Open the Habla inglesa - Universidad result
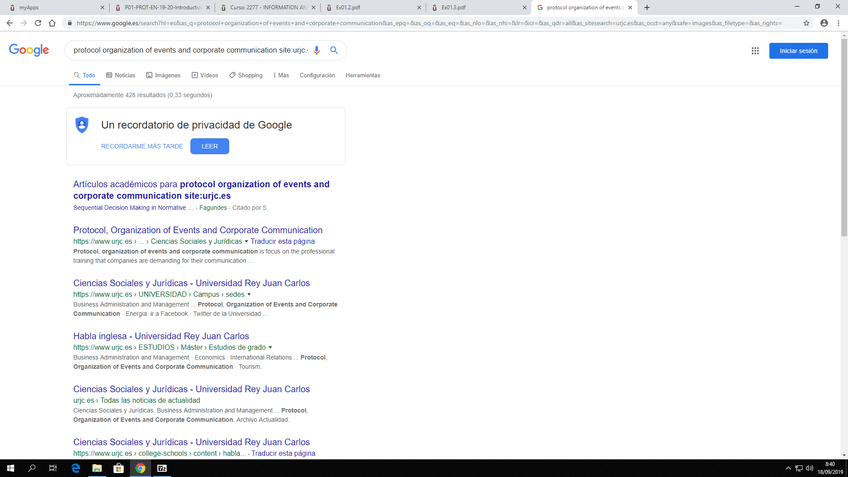 [x=161, y=336]
